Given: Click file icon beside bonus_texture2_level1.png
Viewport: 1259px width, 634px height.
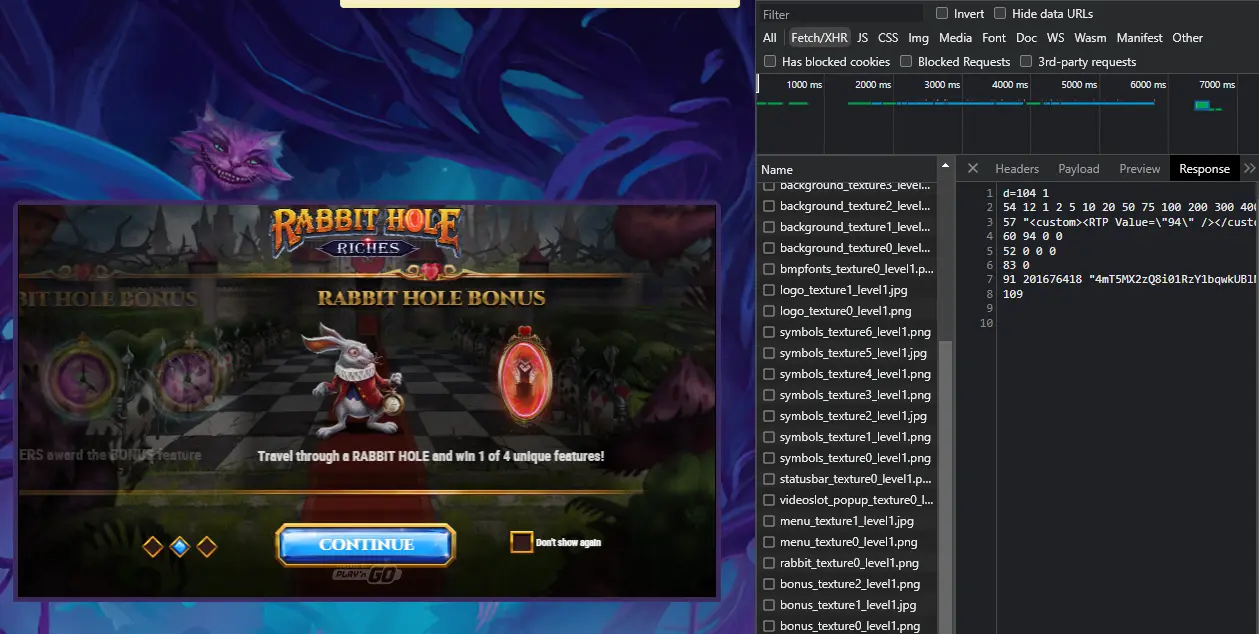Looking at the screenshot, I should click(x=768, y=584).
